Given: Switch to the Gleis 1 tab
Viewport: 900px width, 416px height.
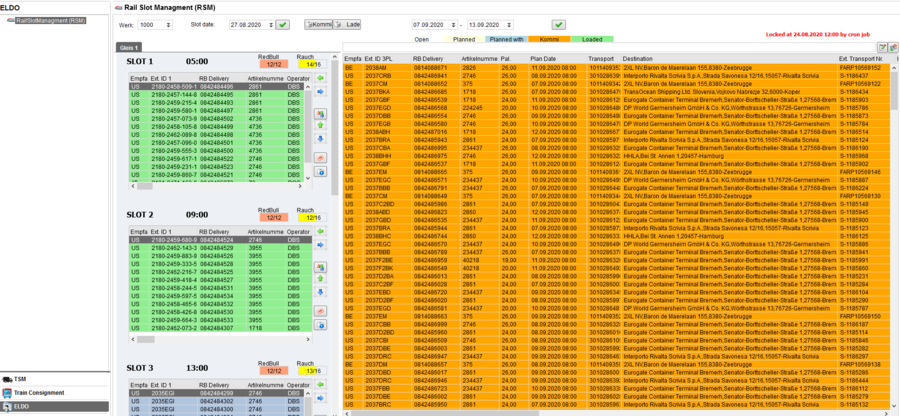Looking at the screenshot, I should (129, 48).
